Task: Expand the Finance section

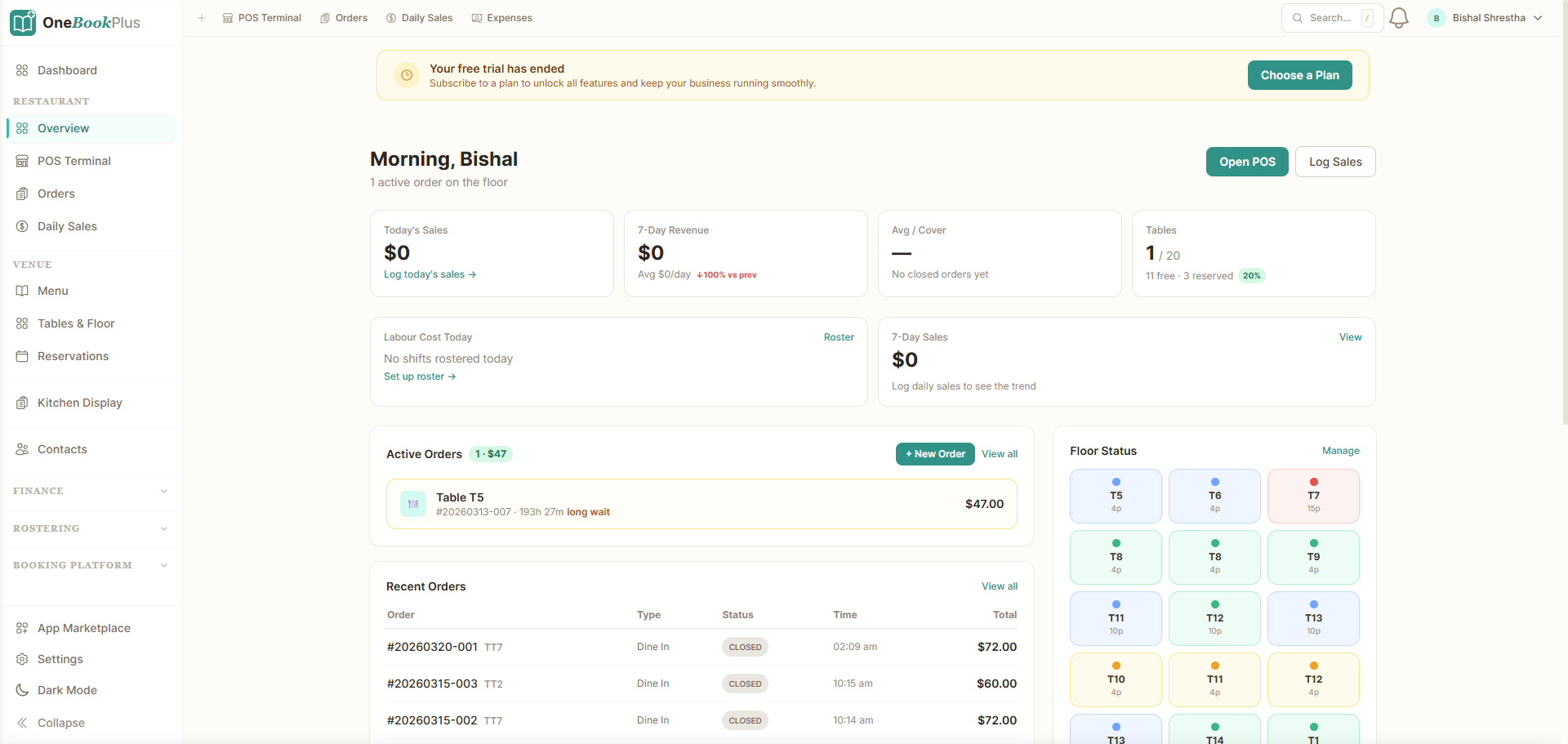Action: click(90, 491)
